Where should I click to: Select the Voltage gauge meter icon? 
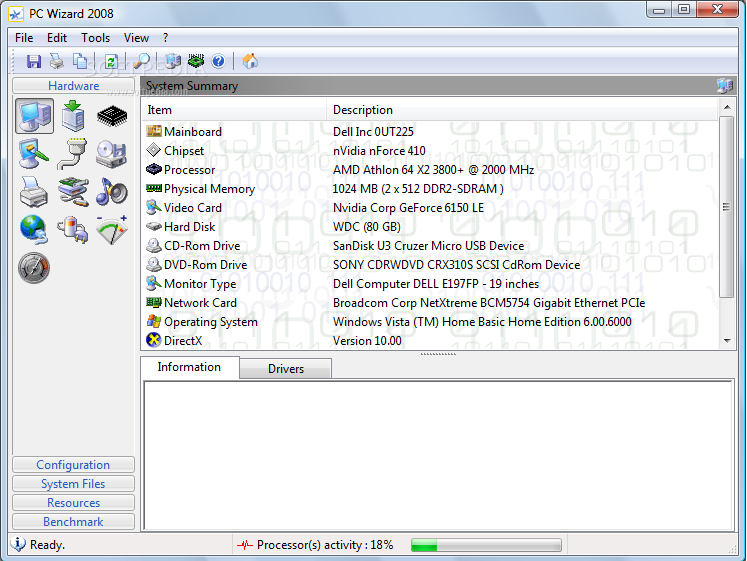(112, 230)
